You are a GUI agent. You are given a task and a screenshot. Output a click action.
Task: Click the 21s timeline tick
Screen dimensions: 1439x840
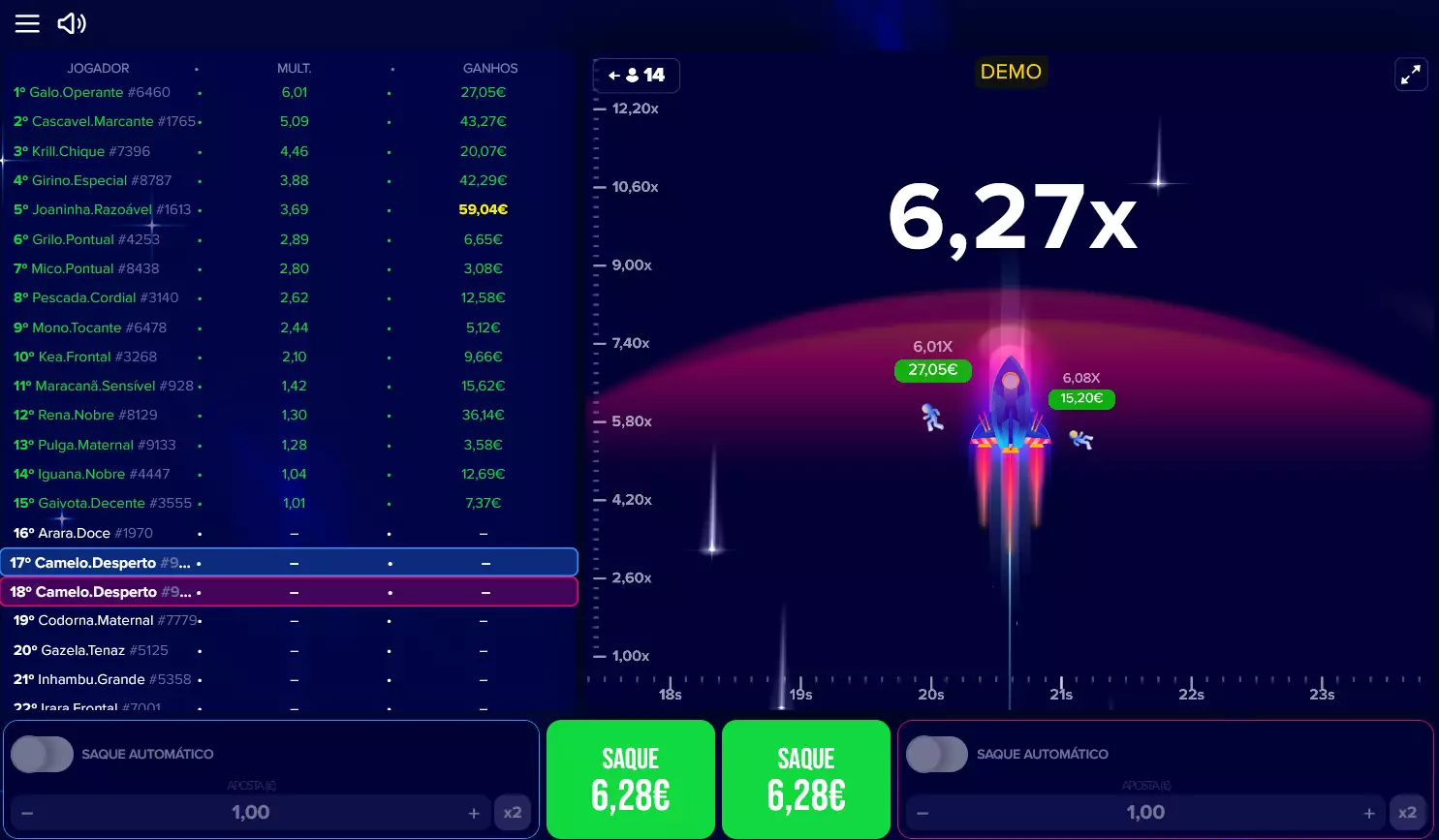click(x=1061, y=694)
